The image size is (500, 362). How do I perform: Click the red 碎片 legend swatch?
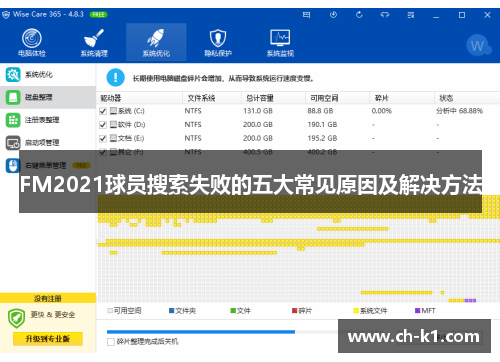click(x=294, y=311)
